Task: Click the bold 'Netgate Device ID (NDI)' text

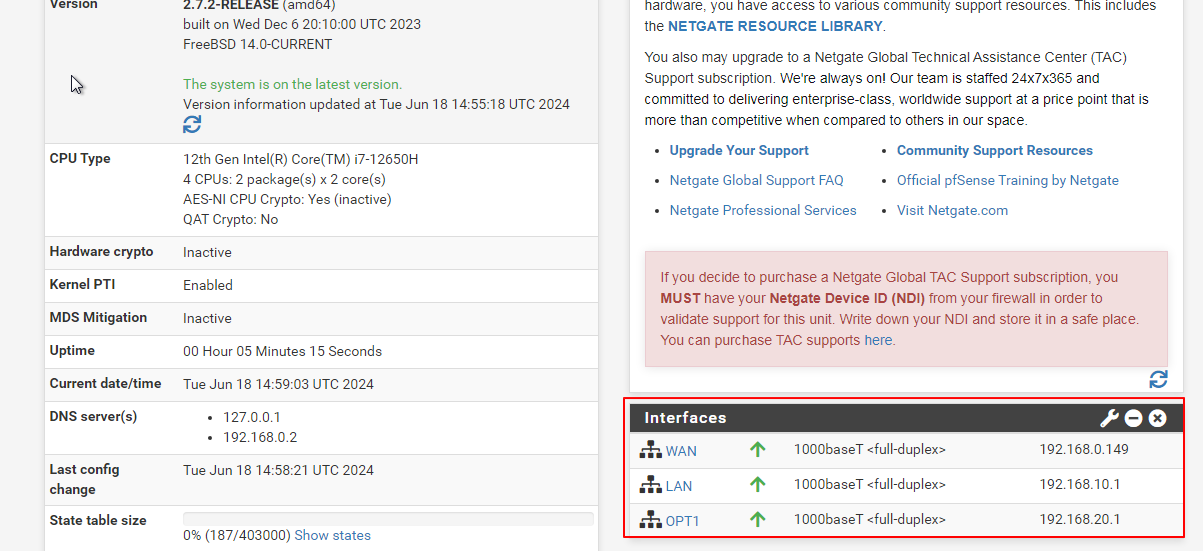Action: click(x=848, y=298)
